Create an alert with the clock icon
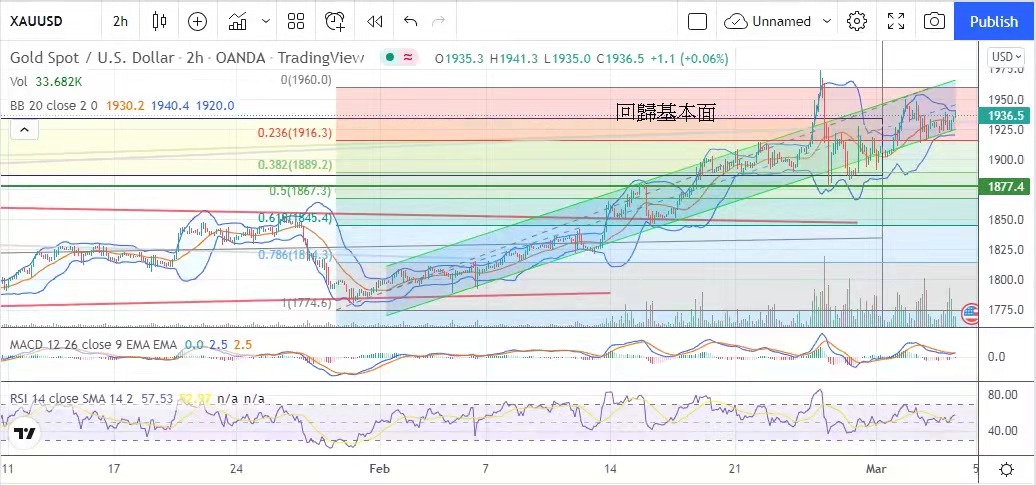 335,21
